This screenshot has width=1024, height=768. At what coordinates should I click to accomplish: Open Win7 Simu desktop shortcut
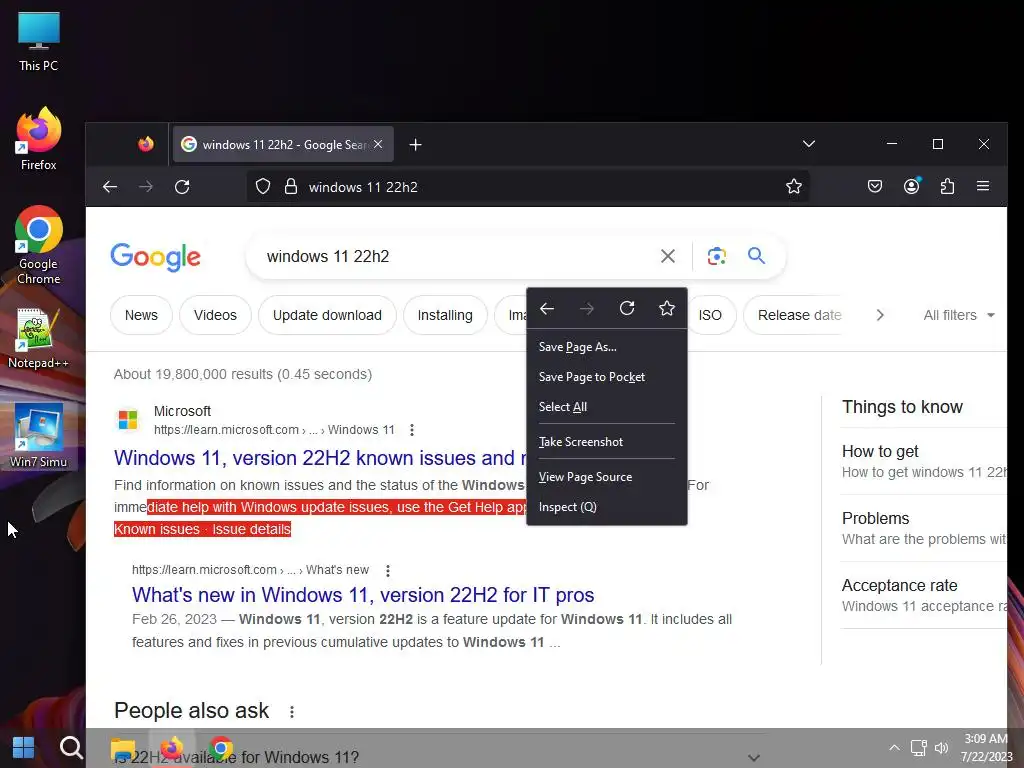coord(39,436)
